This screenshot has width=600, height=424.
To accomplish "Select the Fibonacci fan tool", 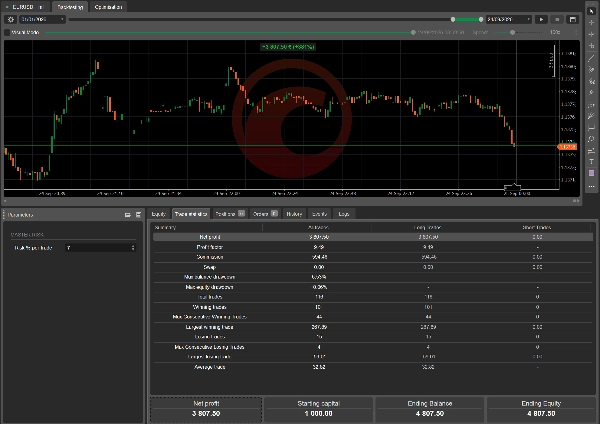I will click(x=591, y=116).
